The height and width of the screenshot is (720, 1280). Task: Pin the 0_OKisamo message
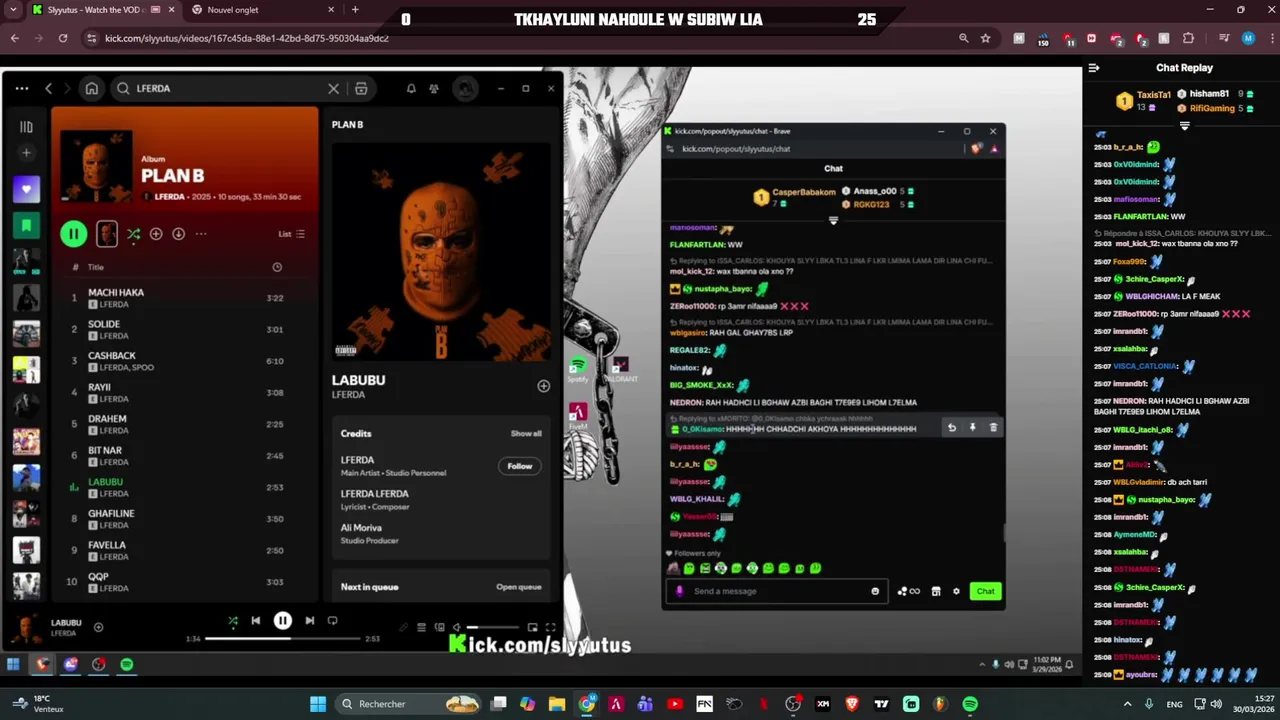point(972,428)
